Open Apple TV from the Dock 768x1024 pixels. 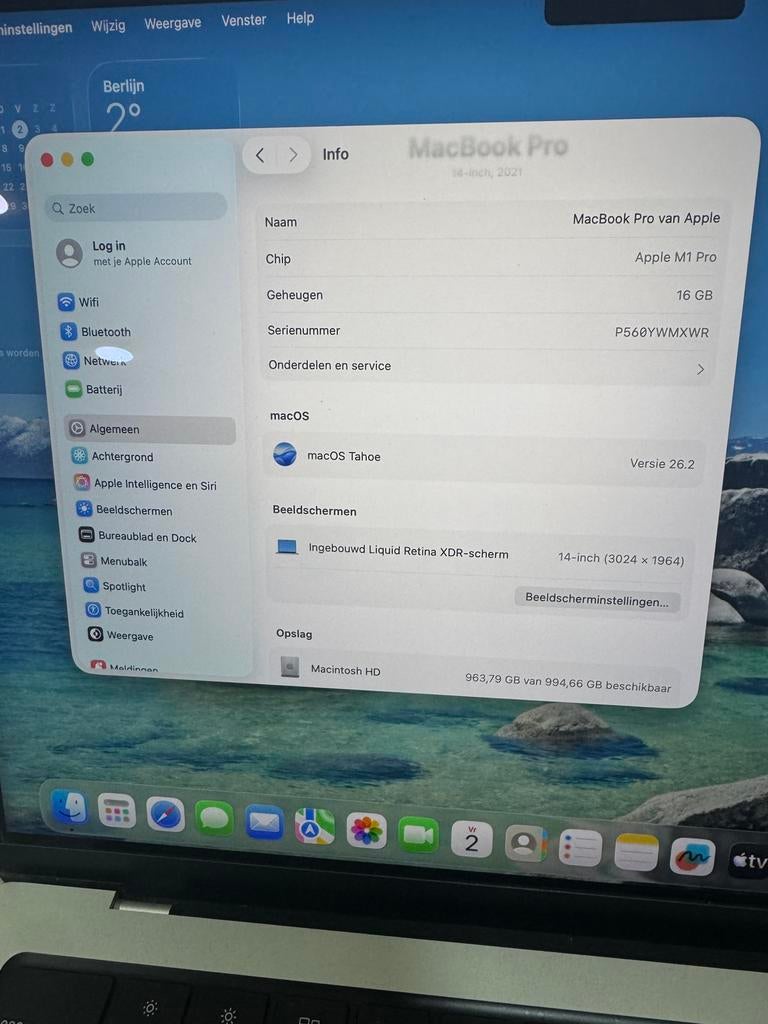748,861
